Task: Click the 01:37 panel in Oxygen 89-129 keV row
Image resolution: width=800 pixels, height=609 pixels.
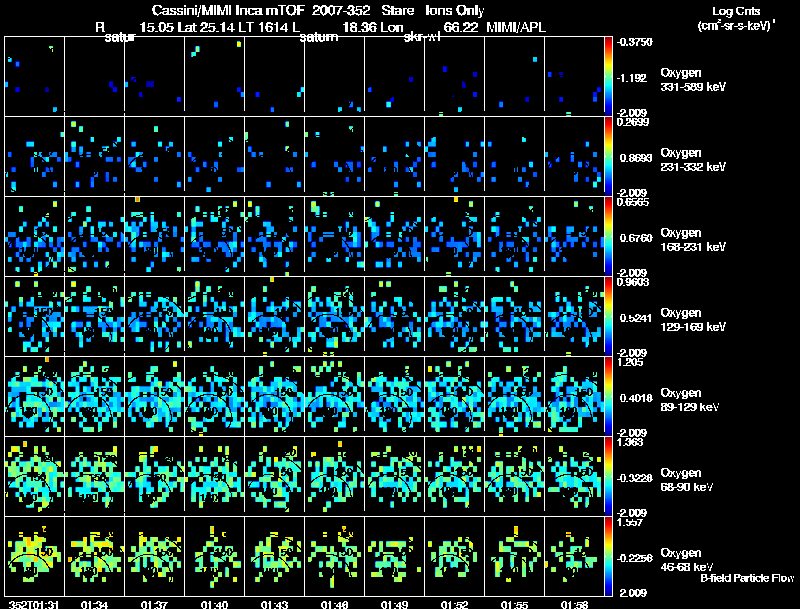Action: [x=155, y=396]
